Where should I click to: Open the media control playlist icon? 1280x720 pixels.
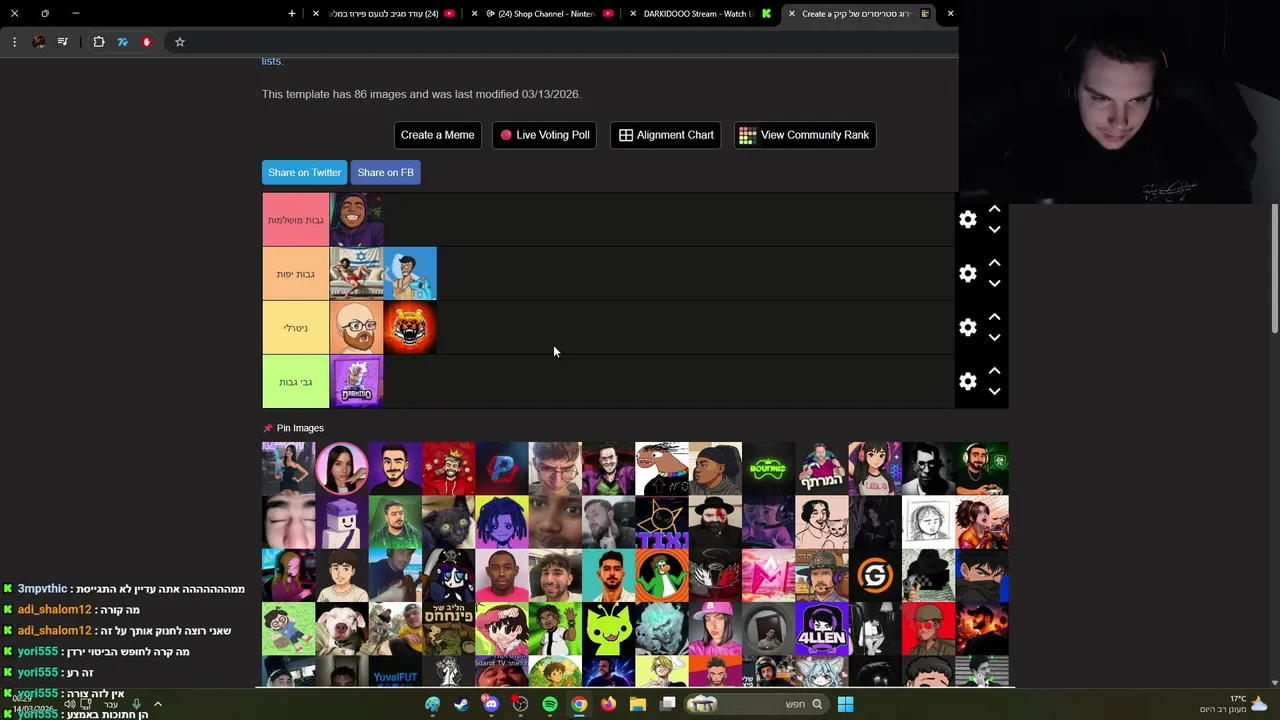pyautogui.click(x=63, y=42)
